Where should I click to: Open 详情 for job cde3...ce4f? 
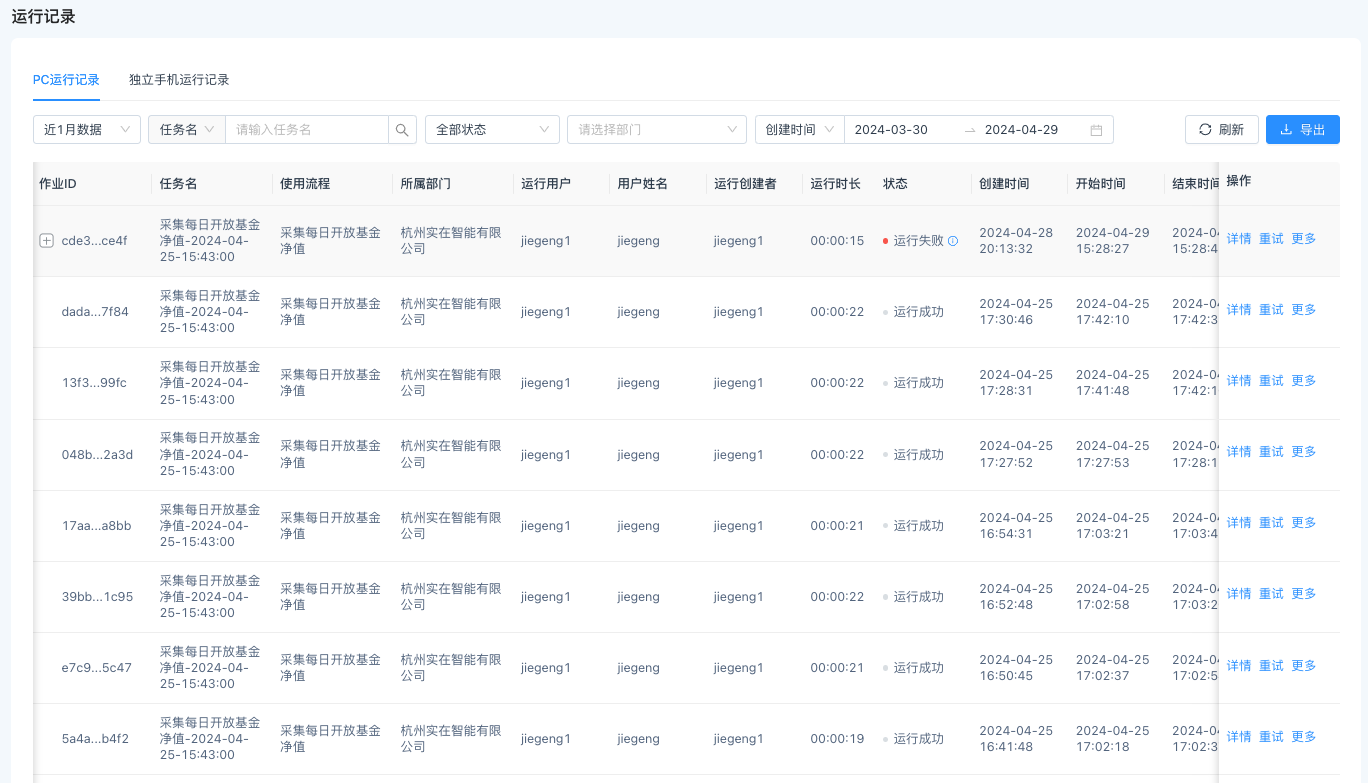(1238, 239)
